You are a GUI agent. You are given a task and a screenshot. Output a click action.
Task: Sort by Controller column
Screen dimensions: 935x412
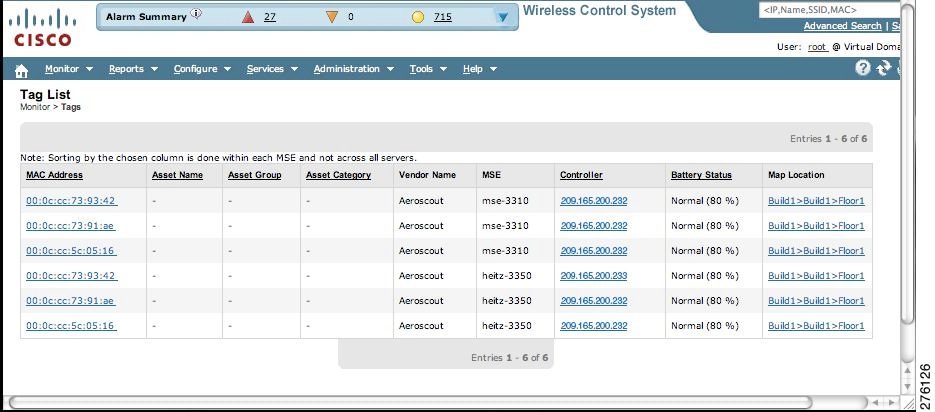point(581,175)
